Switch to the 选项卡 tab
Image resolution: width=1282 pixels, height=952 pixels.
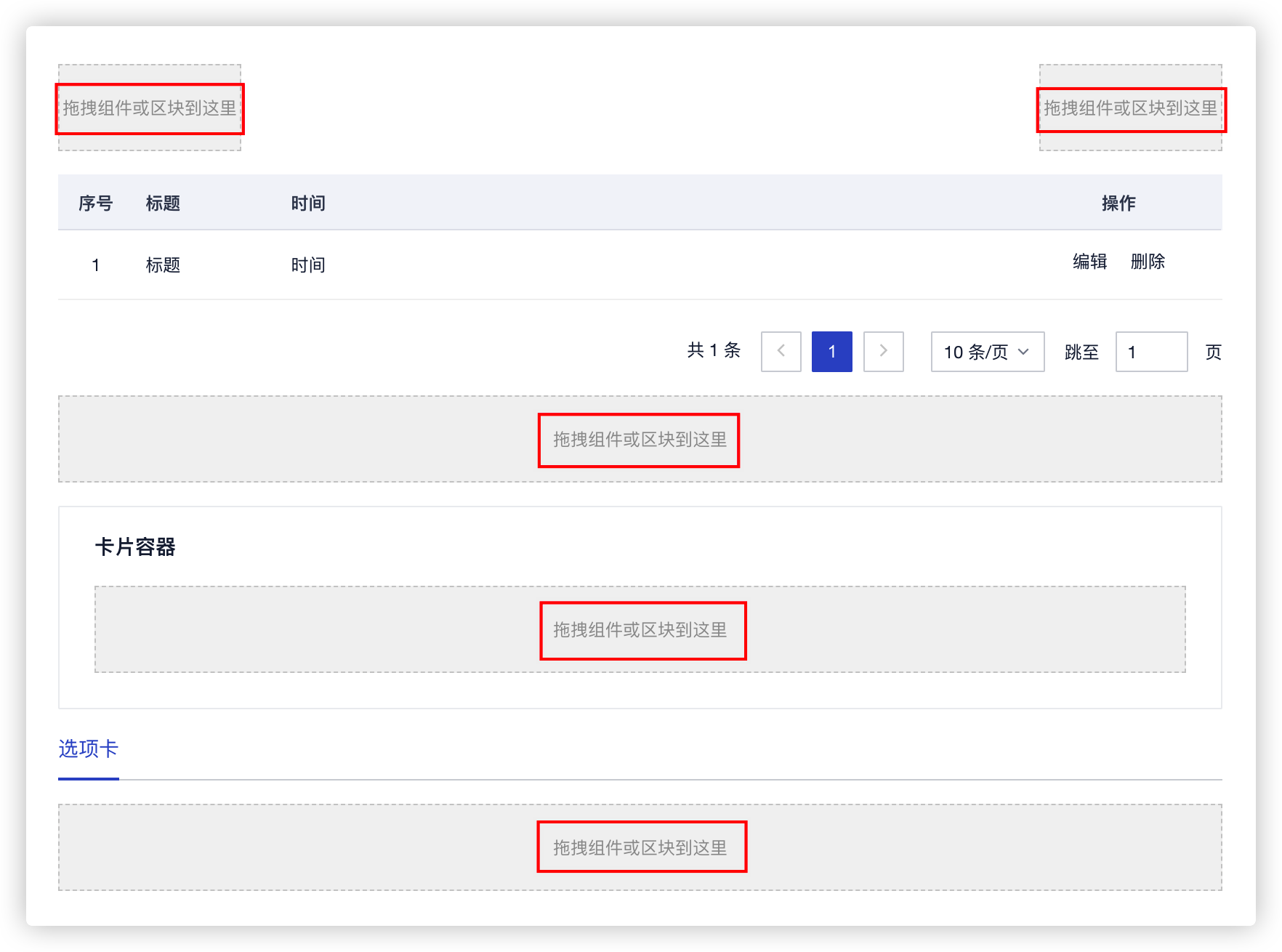(88, 749)
